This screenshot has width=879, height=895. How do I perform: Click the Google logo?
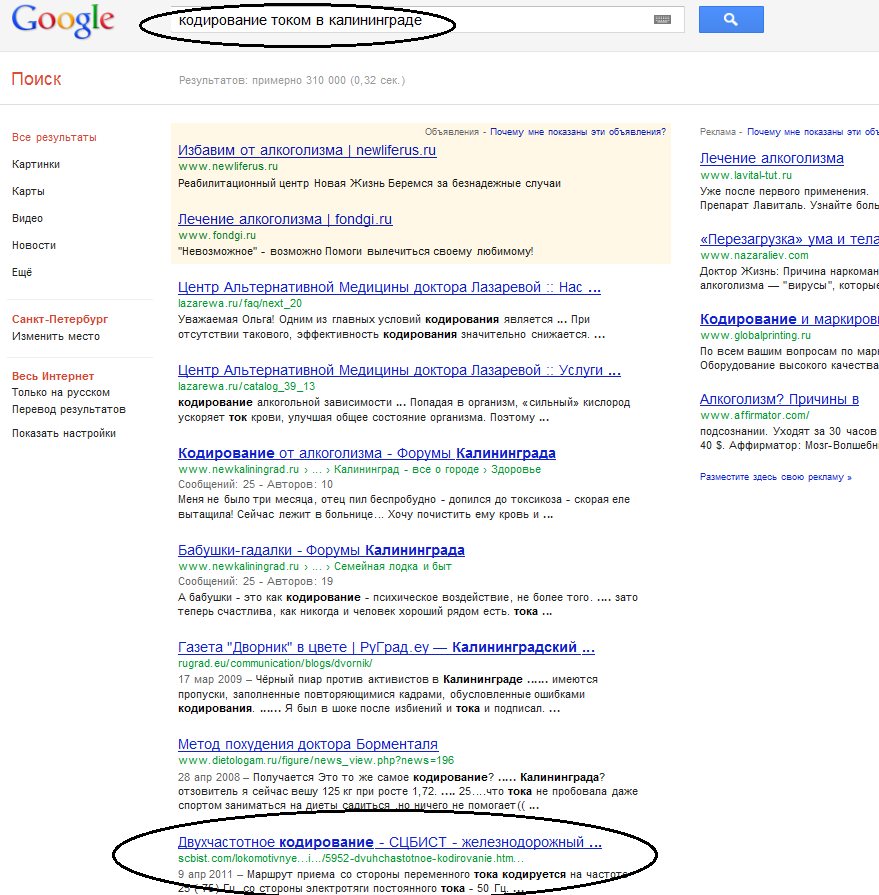(63, 20)
